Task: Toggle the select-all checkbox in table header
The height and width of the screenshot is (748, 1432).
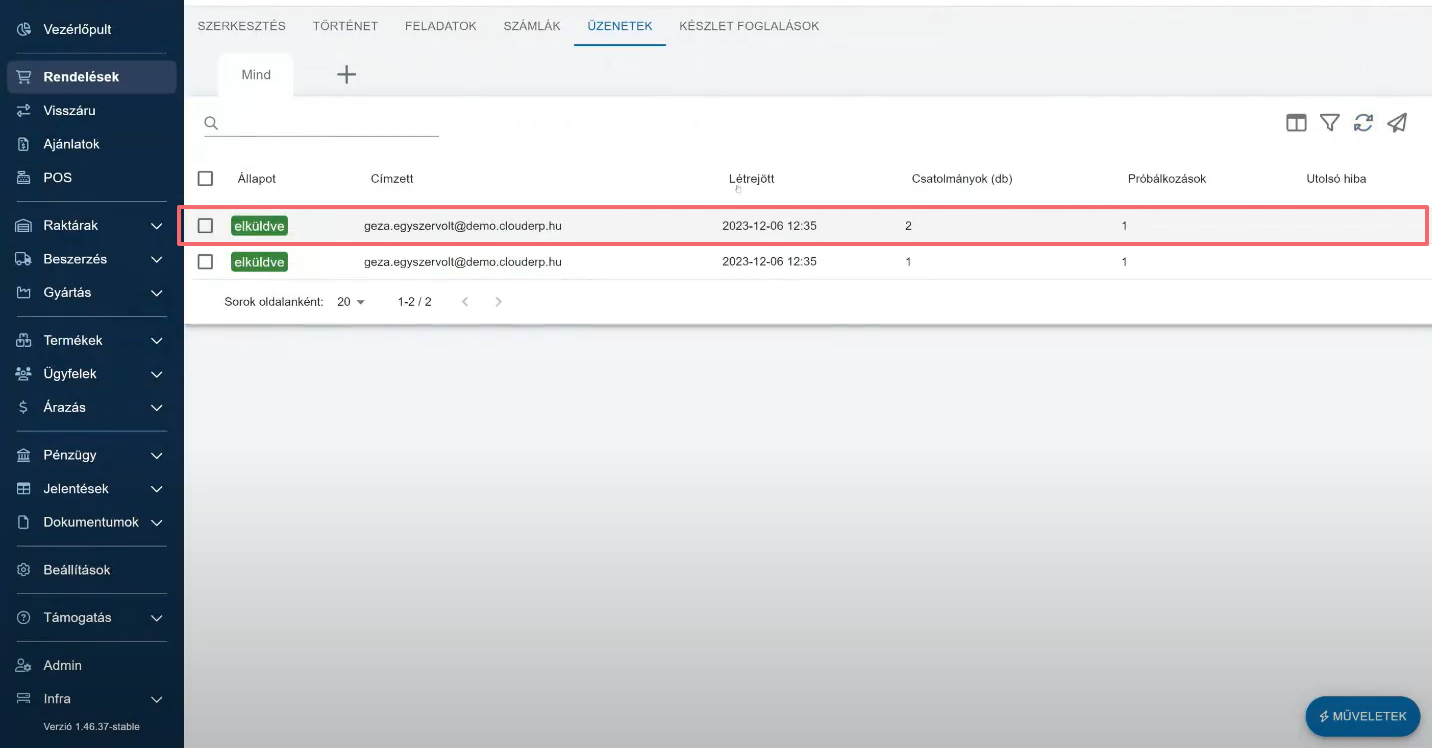Action: (206, 179)
